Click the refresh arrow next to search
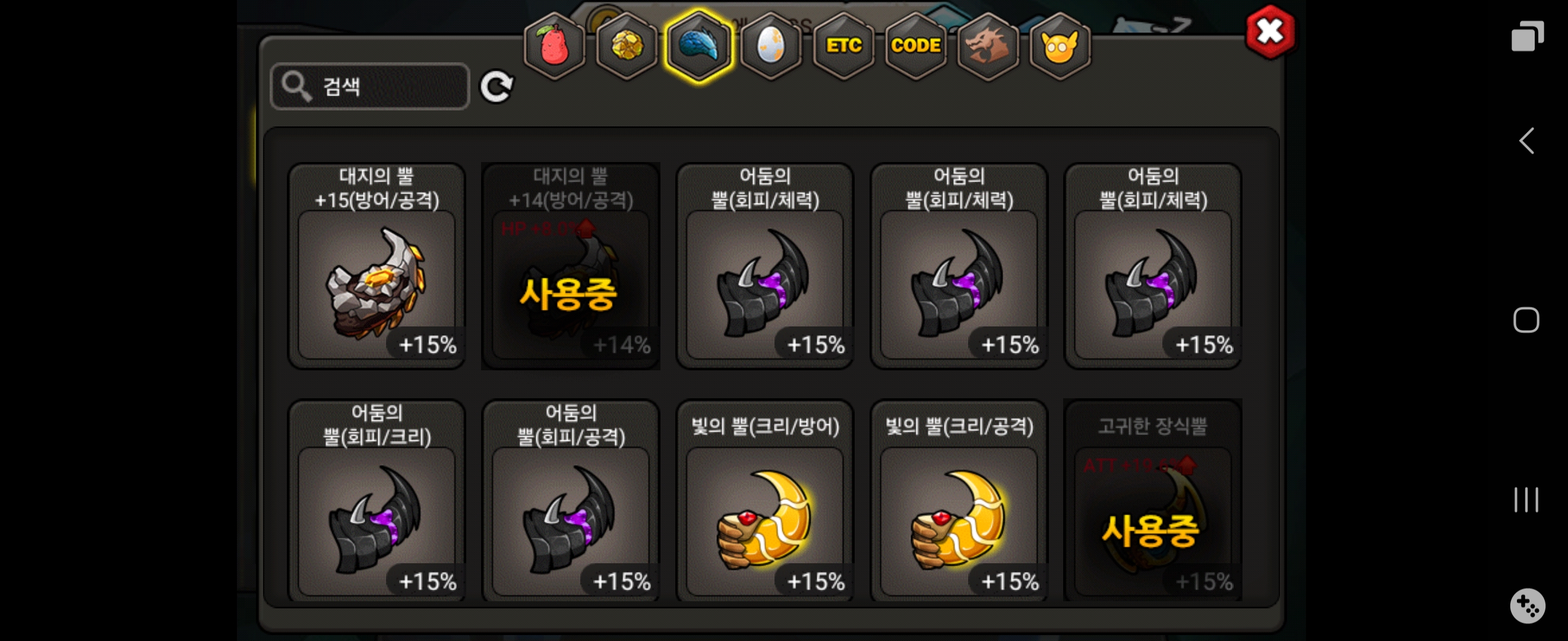 tap(497, 87)
